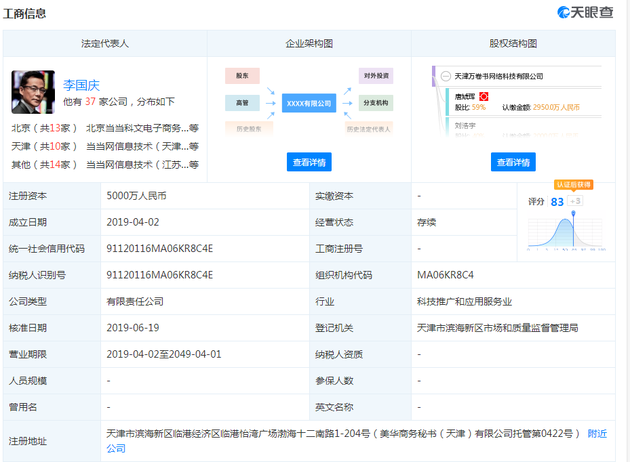Click 北京（共13家）region count

pyautogui.click(x=44, y=128)
